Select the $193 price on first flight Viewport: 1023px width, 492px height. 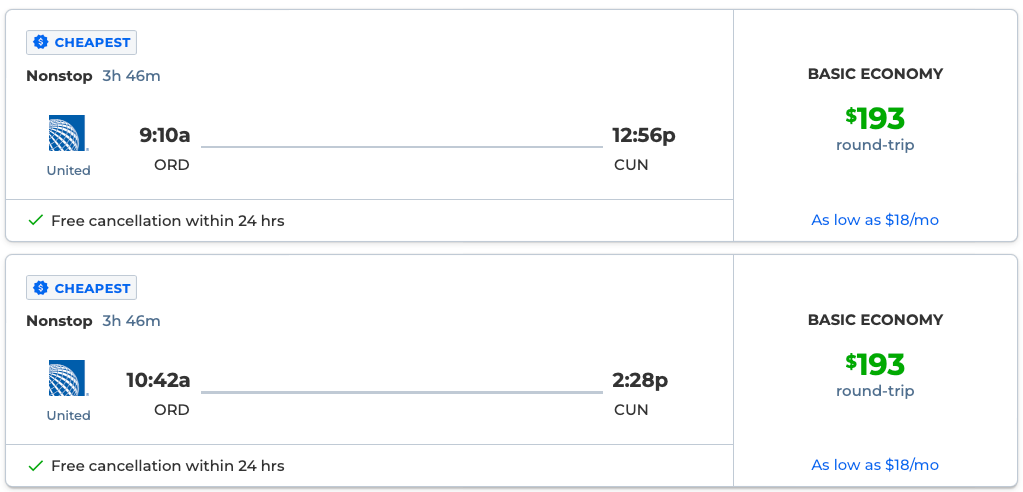875,118
